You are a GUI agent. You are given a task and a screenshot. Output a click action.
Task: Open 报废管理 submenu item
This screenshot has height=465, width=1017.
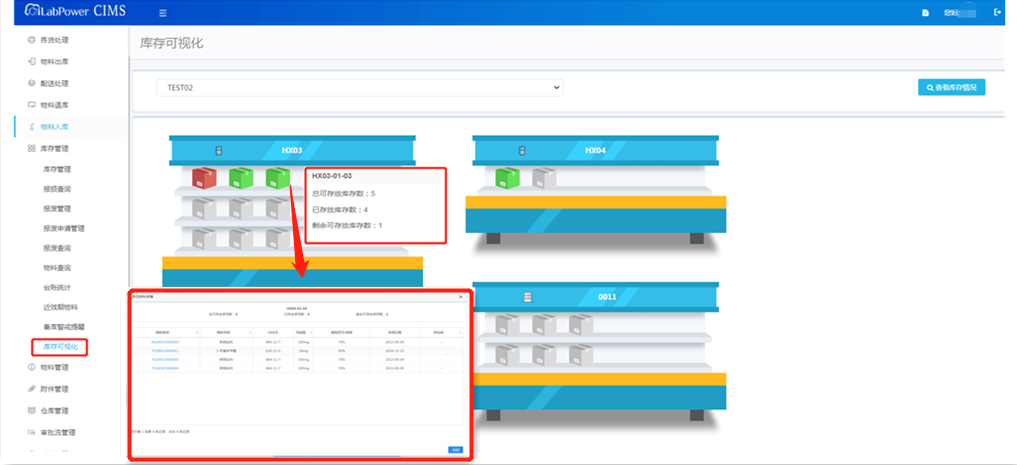click(x=57, y=209)
